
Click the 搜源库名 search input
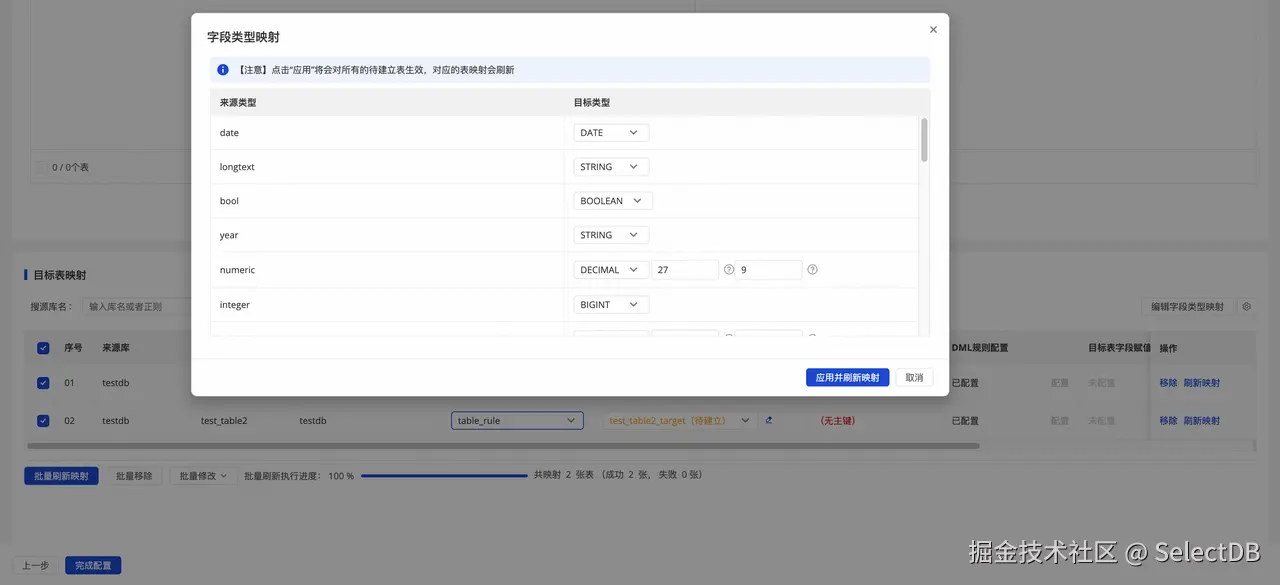(x=136, y=306)
